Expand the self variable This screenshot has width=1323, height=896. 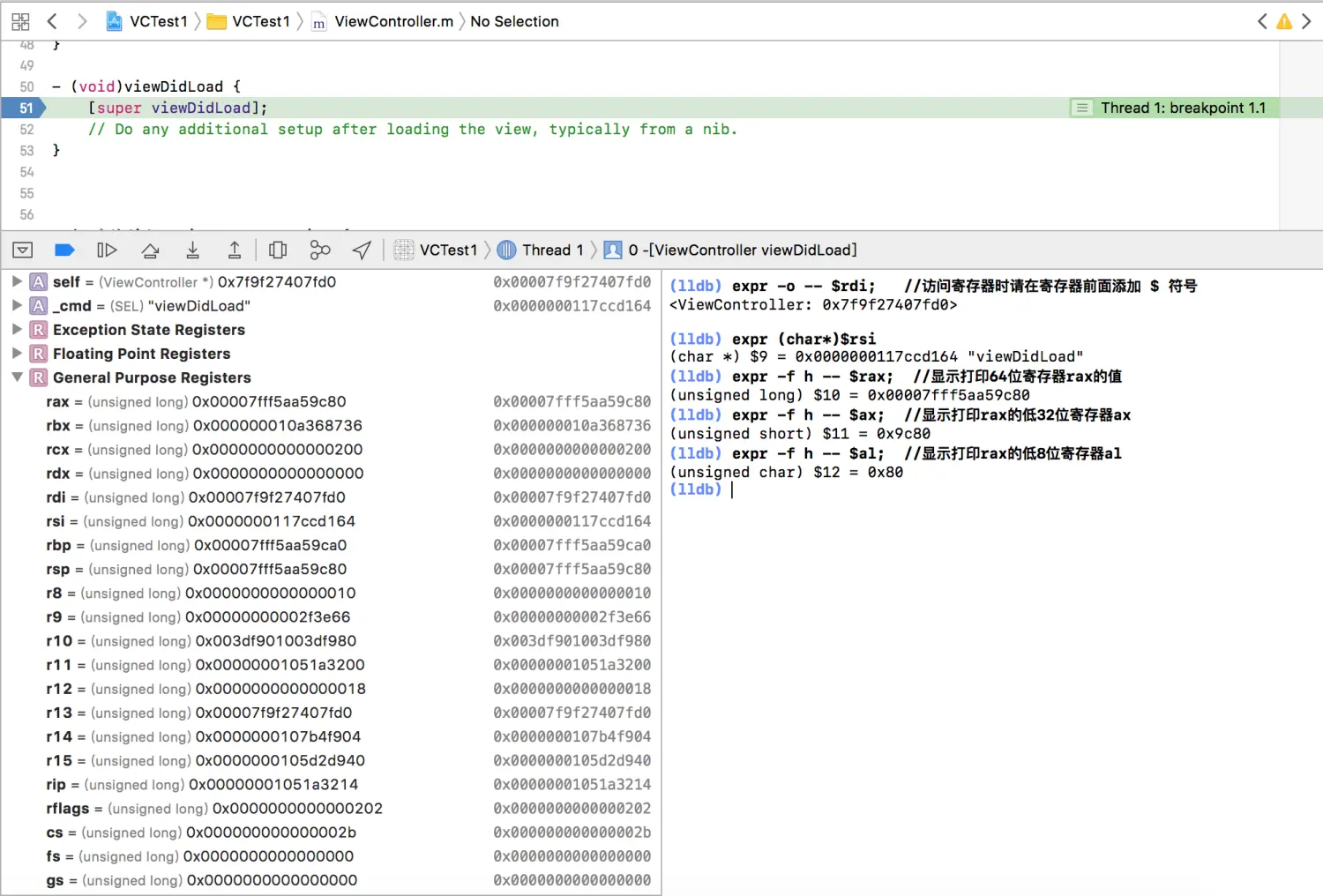[17, 282]
